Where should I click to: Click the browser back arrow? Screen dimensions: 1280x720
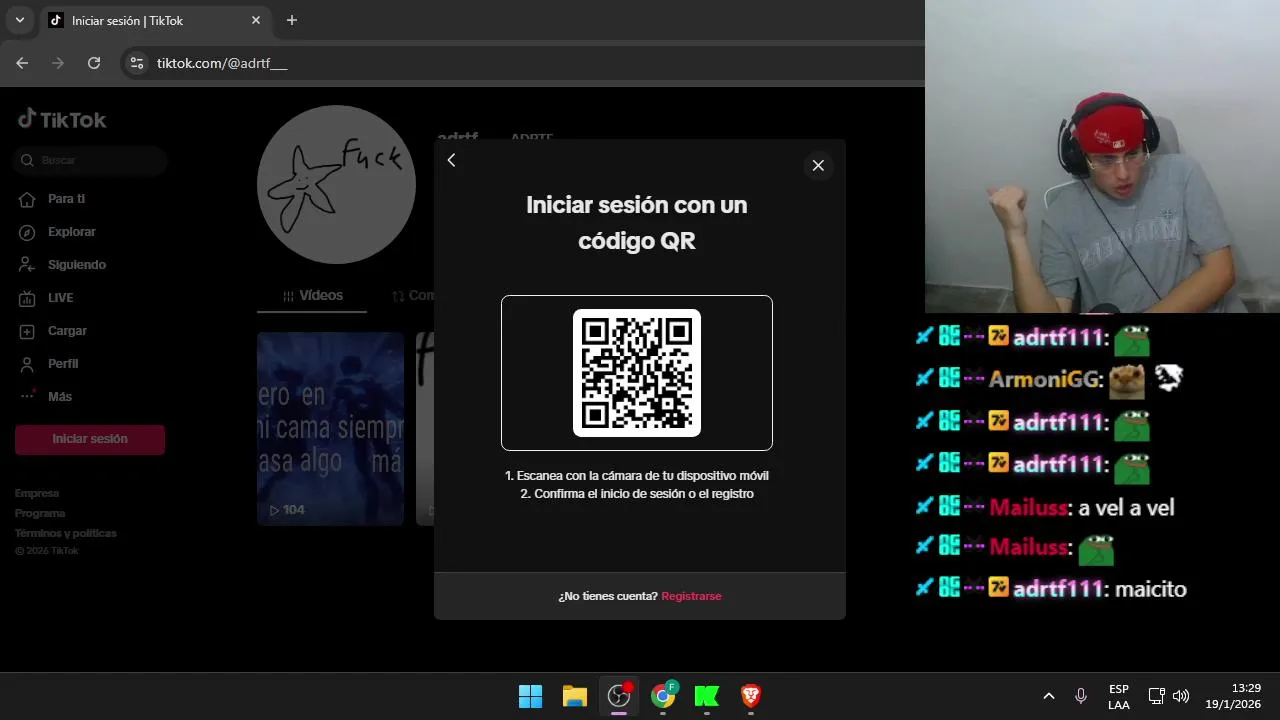(x=22, y=63)
